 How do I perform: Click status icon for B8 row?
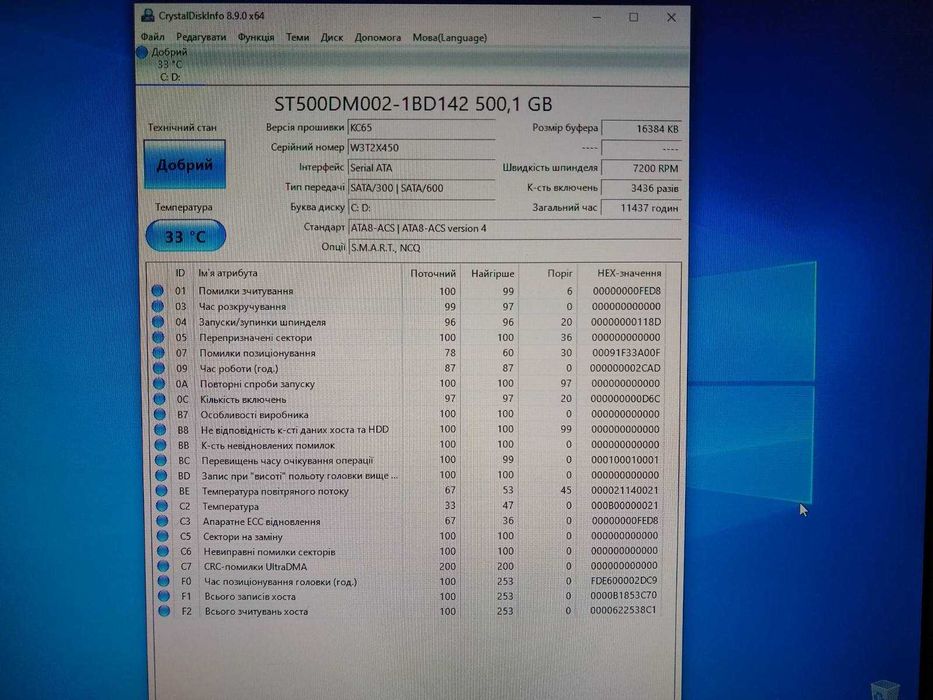tap(160, 429)
